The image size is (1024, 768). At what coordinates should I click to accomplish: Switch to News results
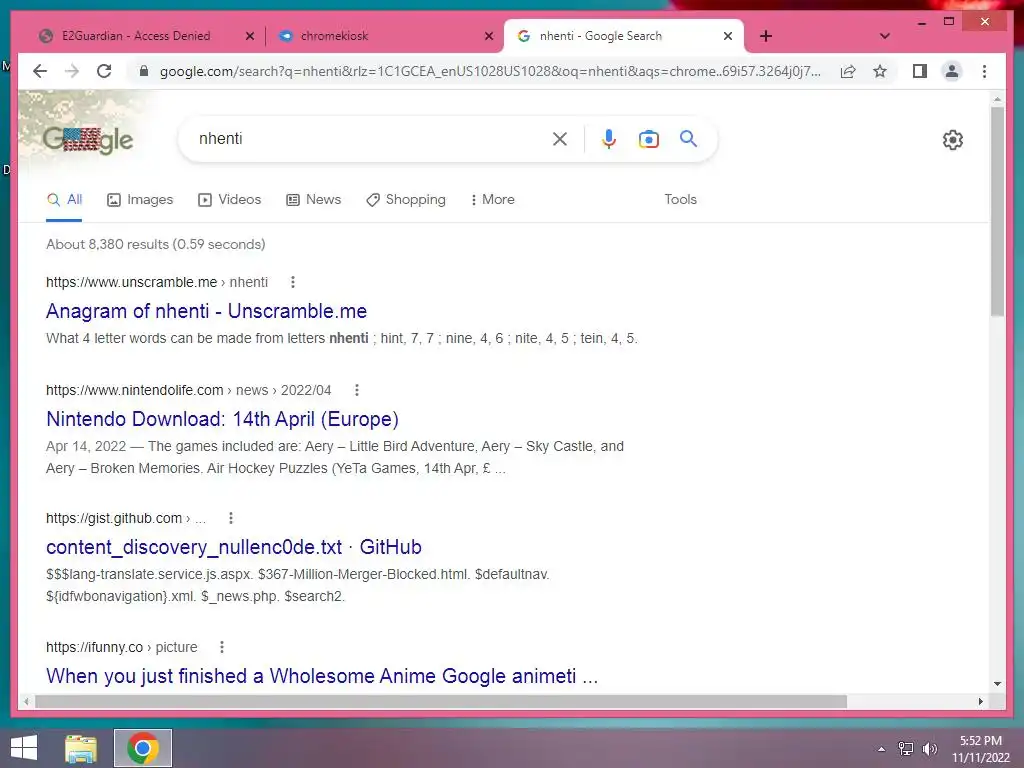point(313,199)
